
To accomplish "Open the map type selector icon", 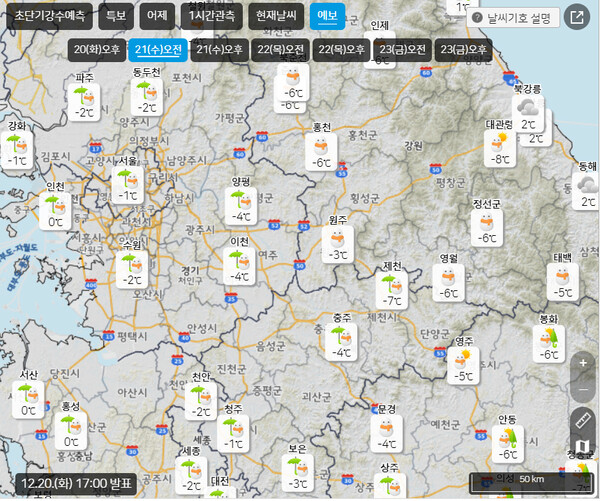I will (x=583, y=446).
